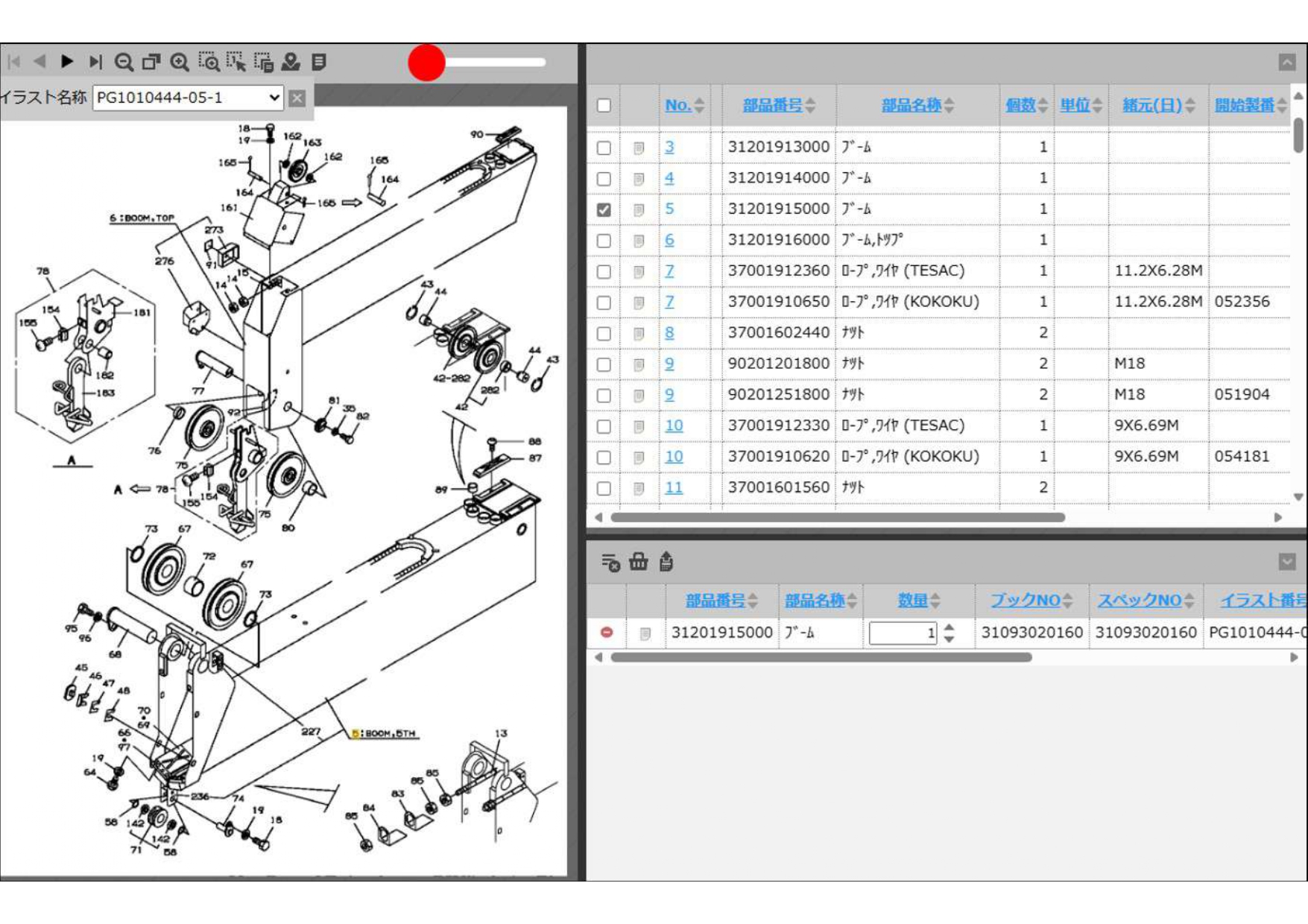Click the zoom out magnifier icon

(124, 62)
